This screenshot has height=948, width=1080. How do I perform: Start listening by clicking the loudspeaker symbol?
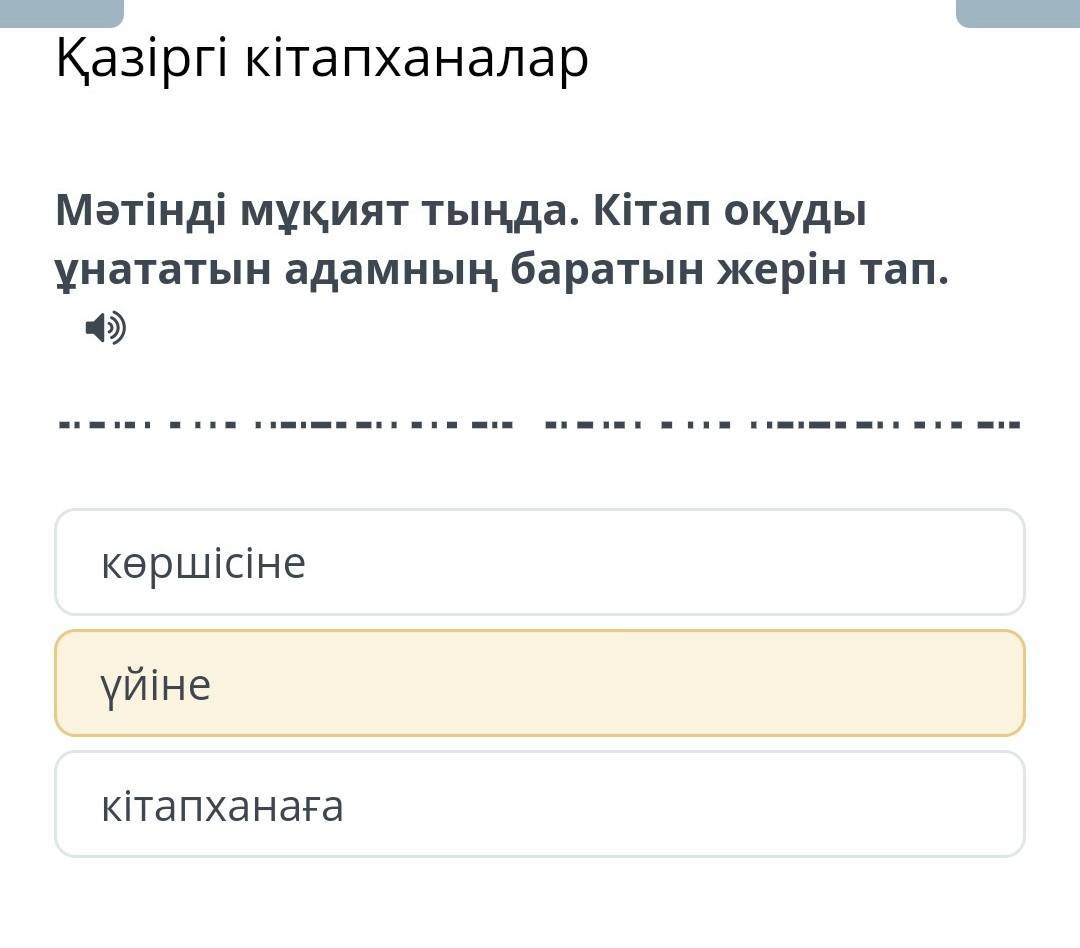105,327
